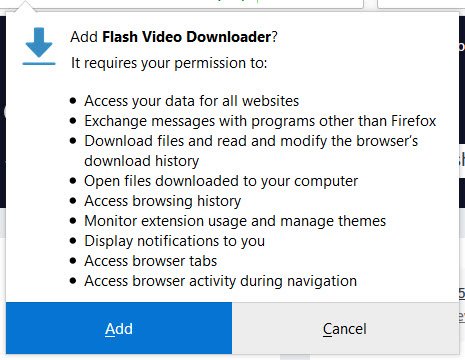Image resolution: width=465 pixels, height=360 pixels.
Task: Click the blue download arrow extension icon
Action: point(39,46)
